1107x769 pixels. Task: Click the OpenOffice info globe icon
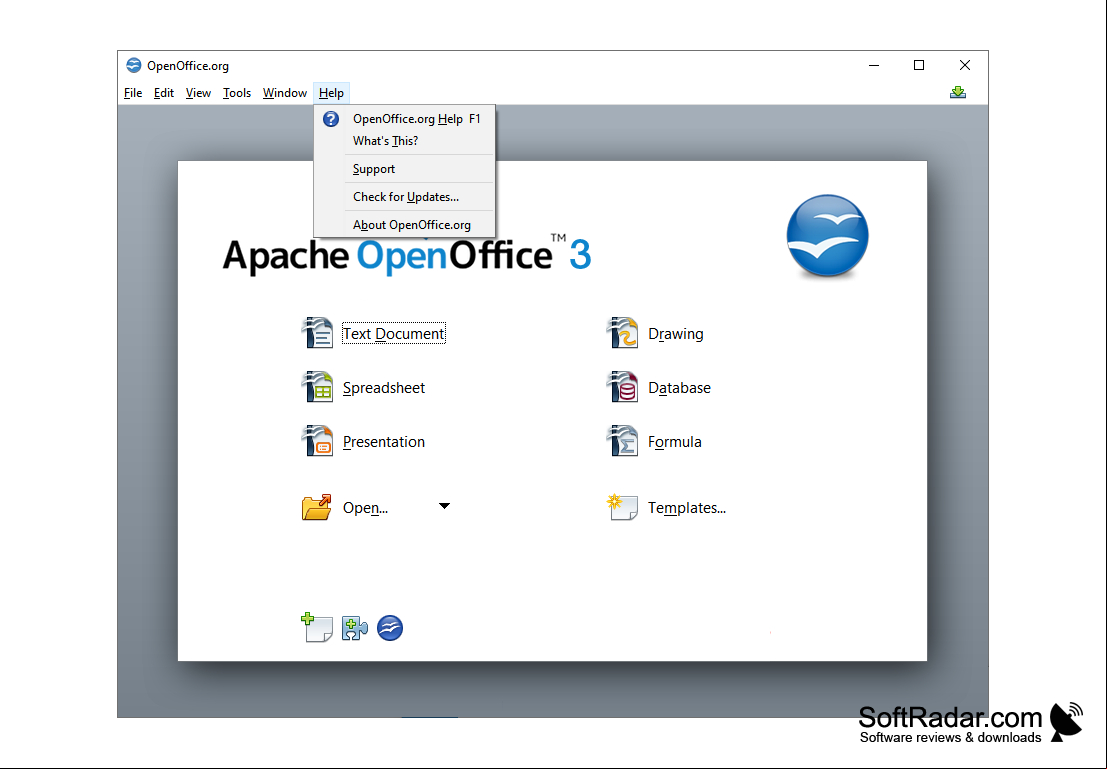(x=390, y=628)
